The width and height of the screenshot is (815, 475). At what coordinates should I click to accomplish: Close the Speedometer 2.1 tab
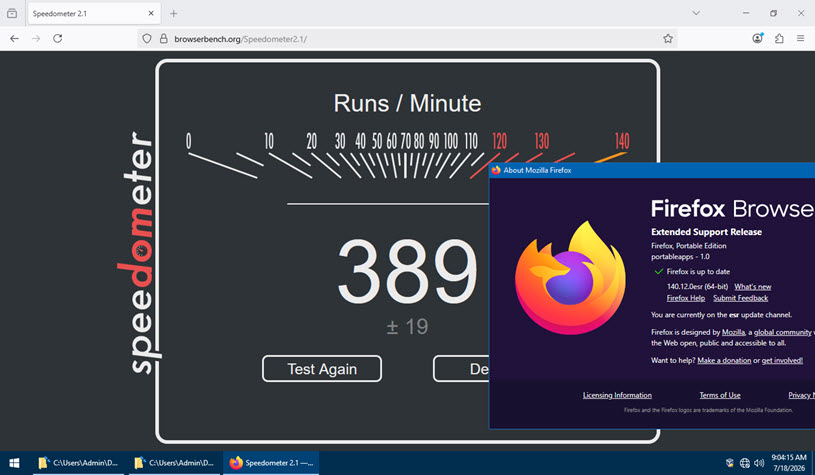(151, 14)
